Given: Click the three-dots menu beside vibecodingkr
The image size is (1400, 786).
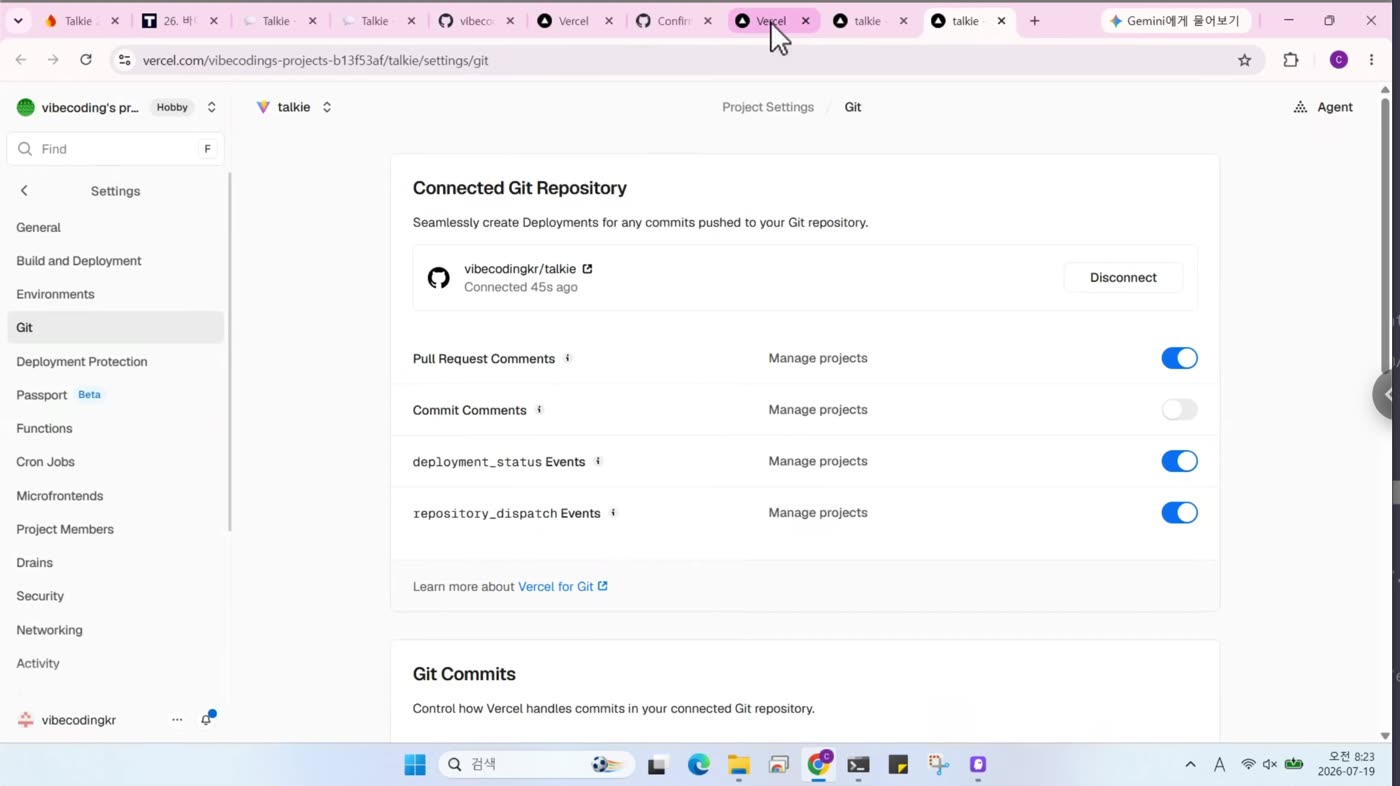Looking at the screenshot, I should click(x=177, y=720).
